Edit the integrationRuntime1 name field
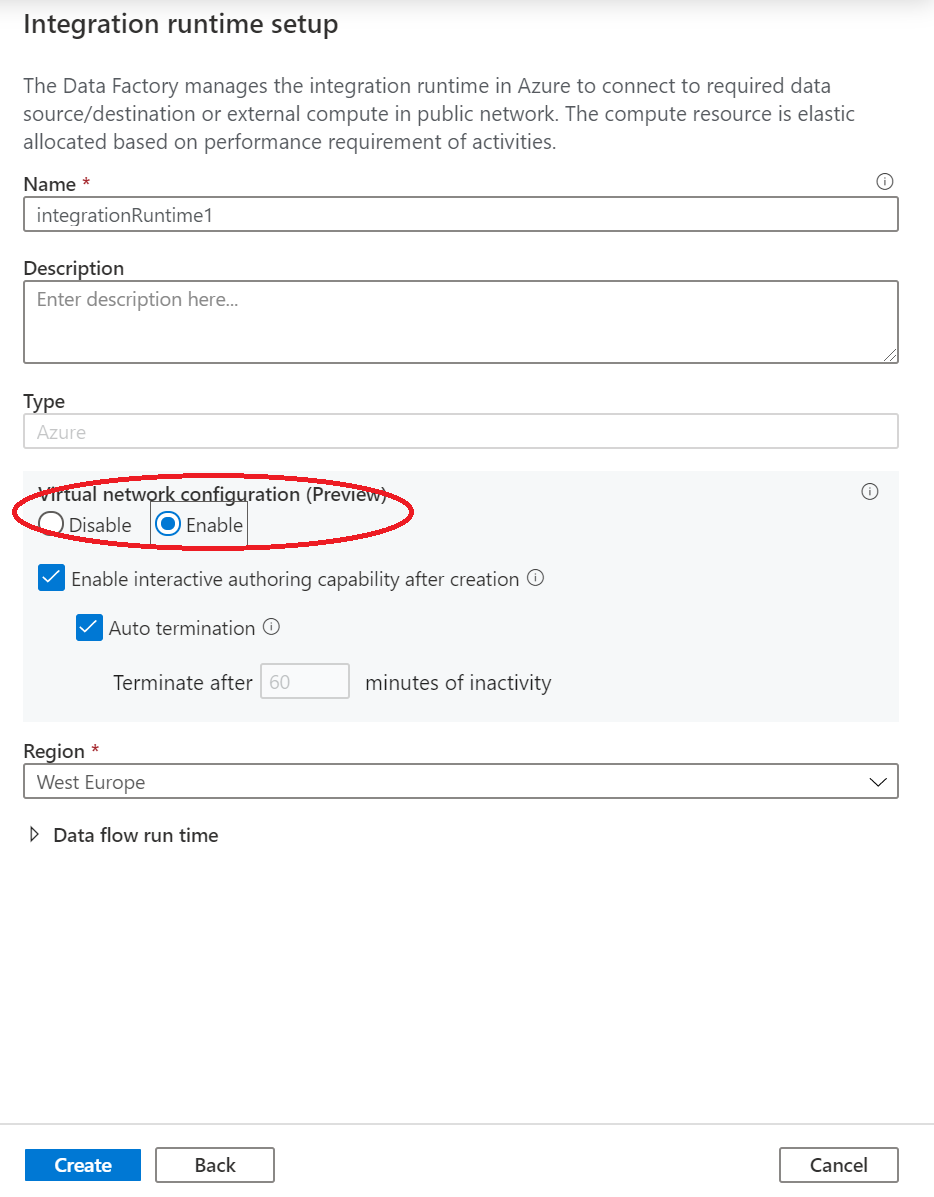934x1197 pixels. pos(460,213)
